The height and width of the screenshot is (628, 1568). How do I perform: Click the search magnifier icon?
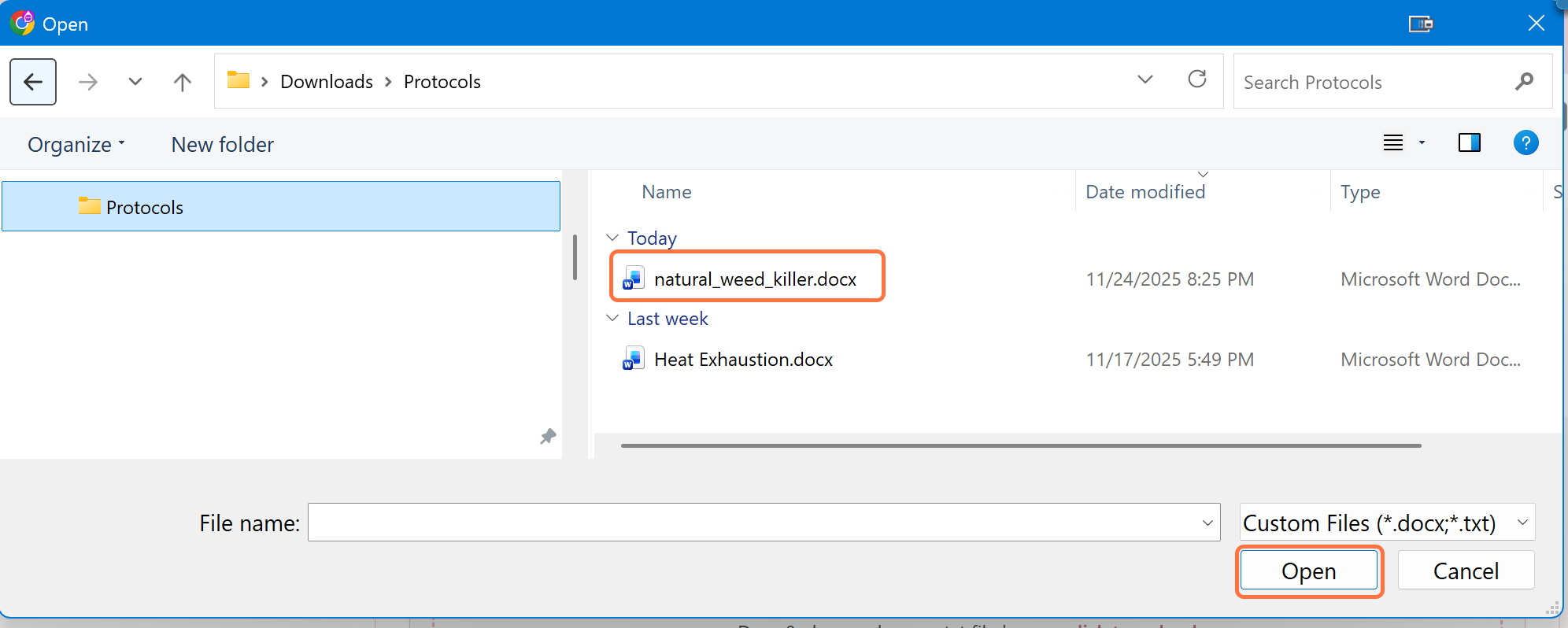point(1524,82)
